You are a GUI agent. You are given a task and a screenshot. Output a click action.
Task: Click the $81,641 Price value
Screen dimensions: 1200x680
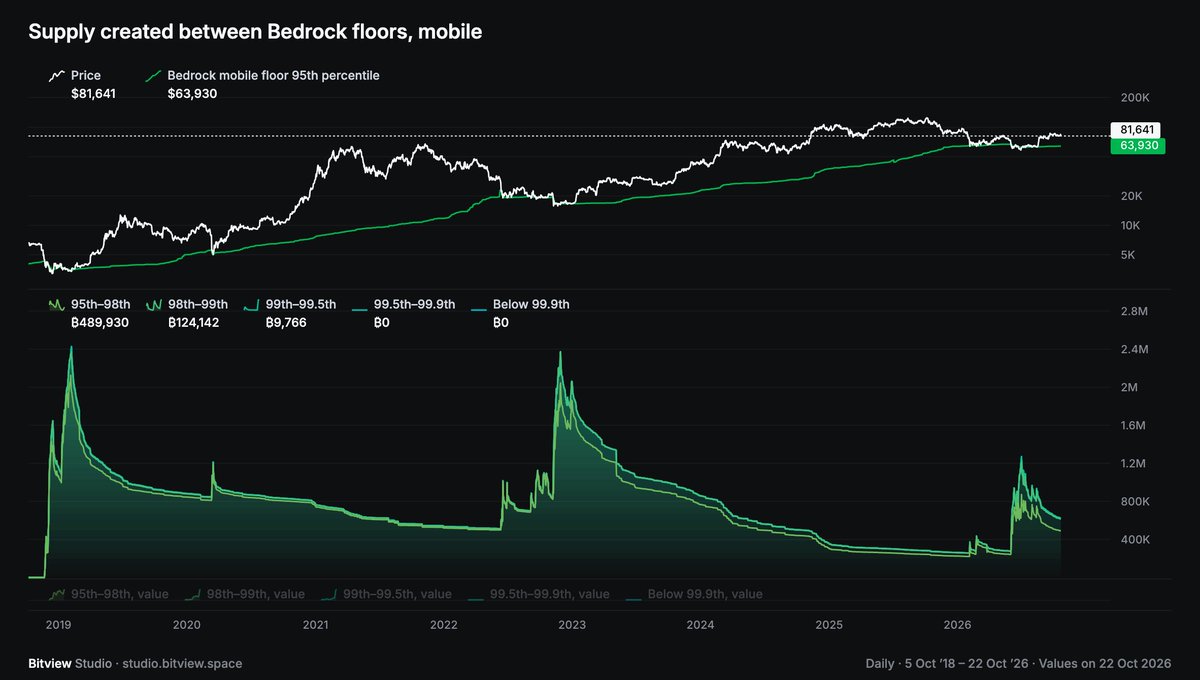tap(93, 94)
